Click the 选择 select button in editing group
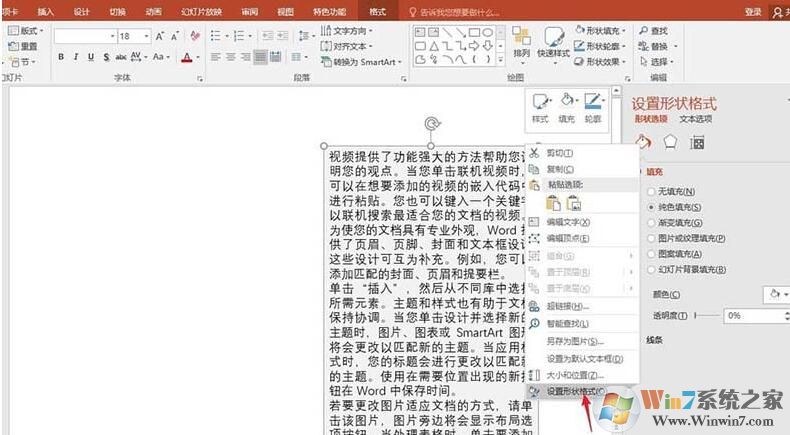 click(x=656, y=62)
